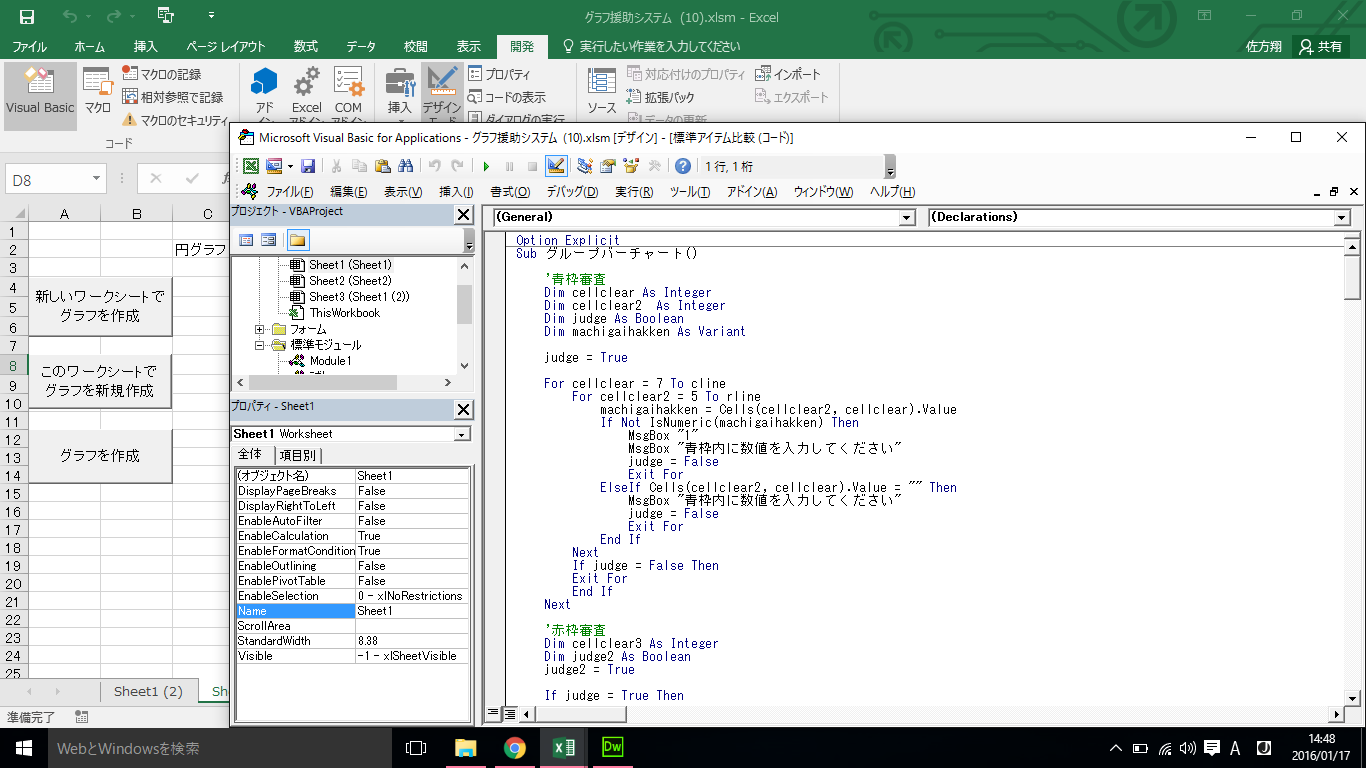Click the code window vertical scrollbar thumb
This screenshot has height=768, width=1366.
pyautogui.click(x=1352, y=279)
